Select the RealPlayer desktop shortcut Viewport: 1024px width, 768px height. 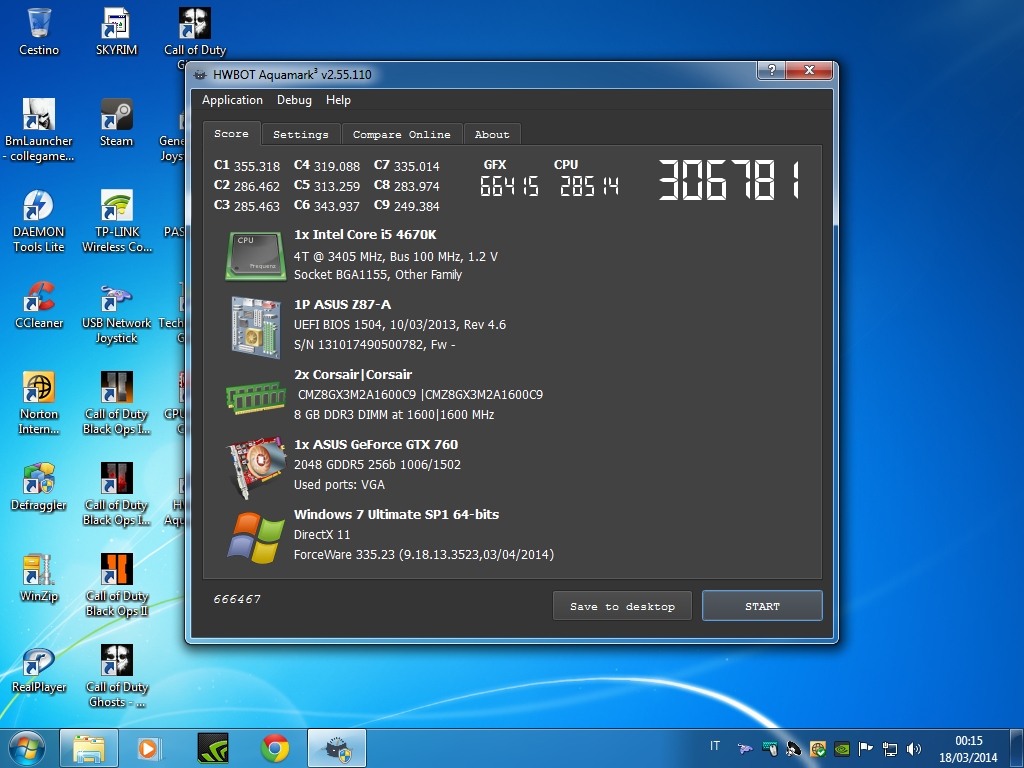tap(39, 669)
